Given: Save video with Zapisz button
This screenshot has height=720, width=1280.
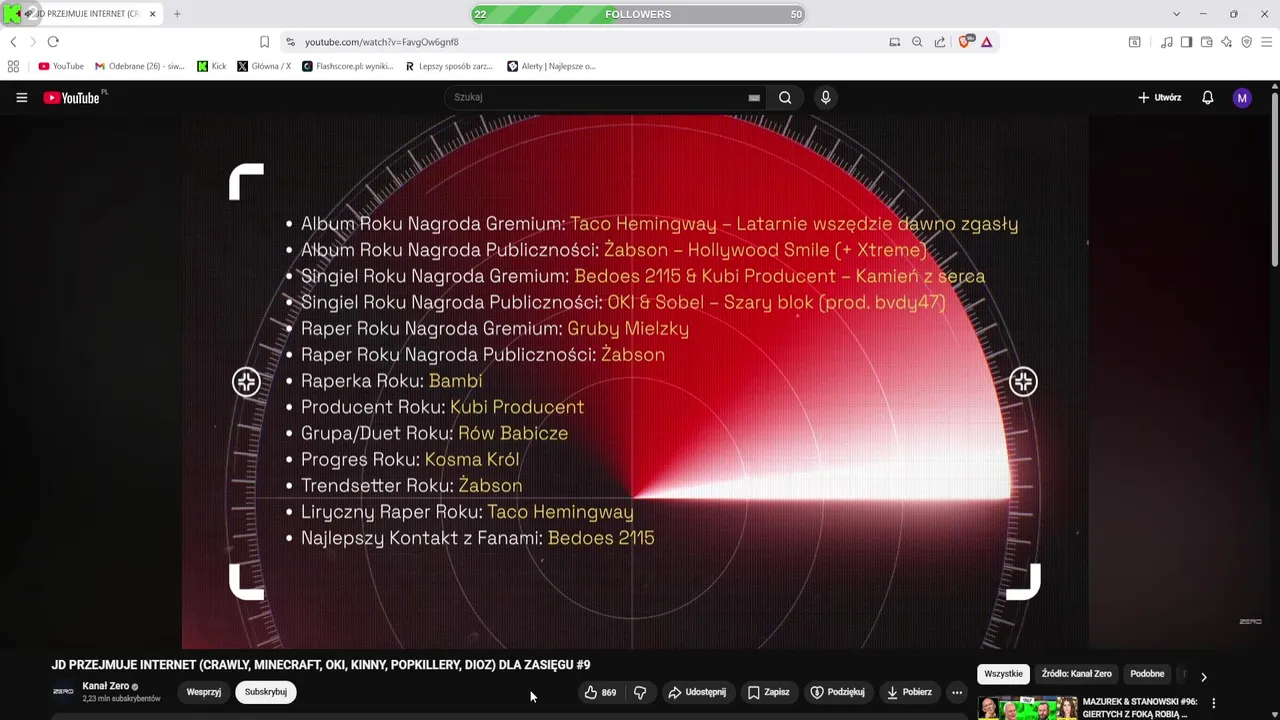Looking at the screenshot, I should point(768,692).
